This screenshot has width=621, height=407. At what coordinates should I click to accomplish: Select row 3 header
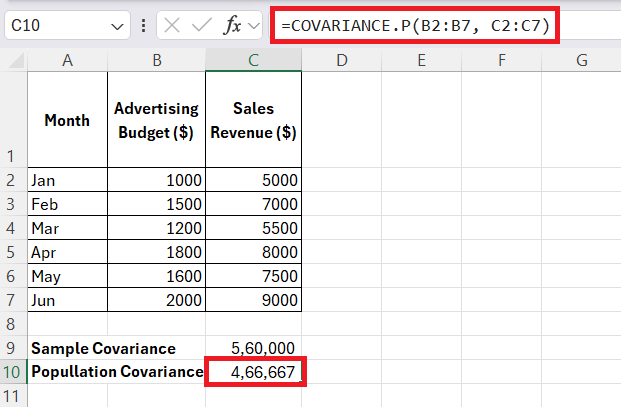pyautogui.click(x=13, y=204)
